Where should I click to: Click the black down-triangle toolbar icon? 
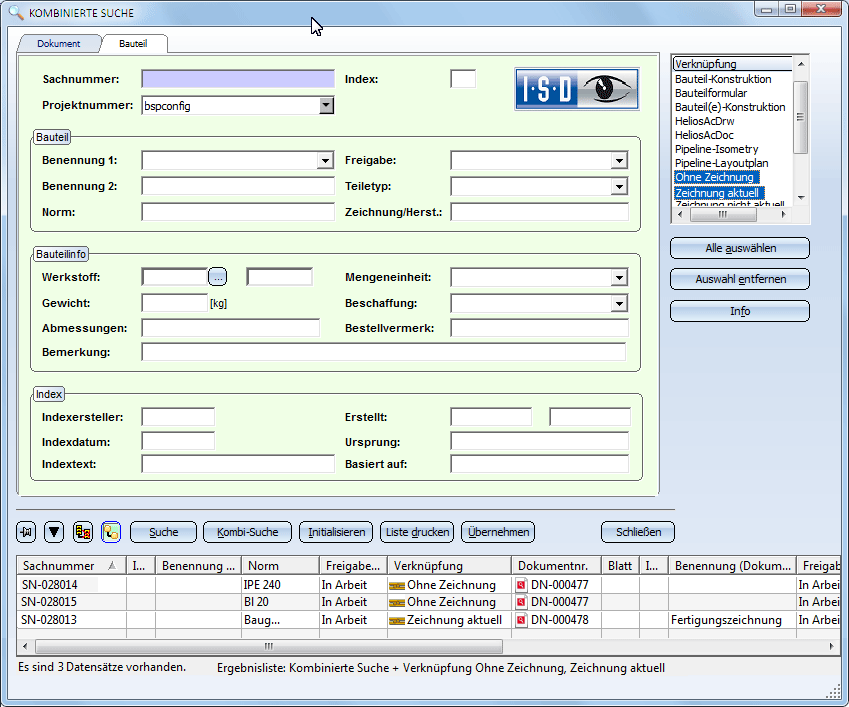pos(54,532)
